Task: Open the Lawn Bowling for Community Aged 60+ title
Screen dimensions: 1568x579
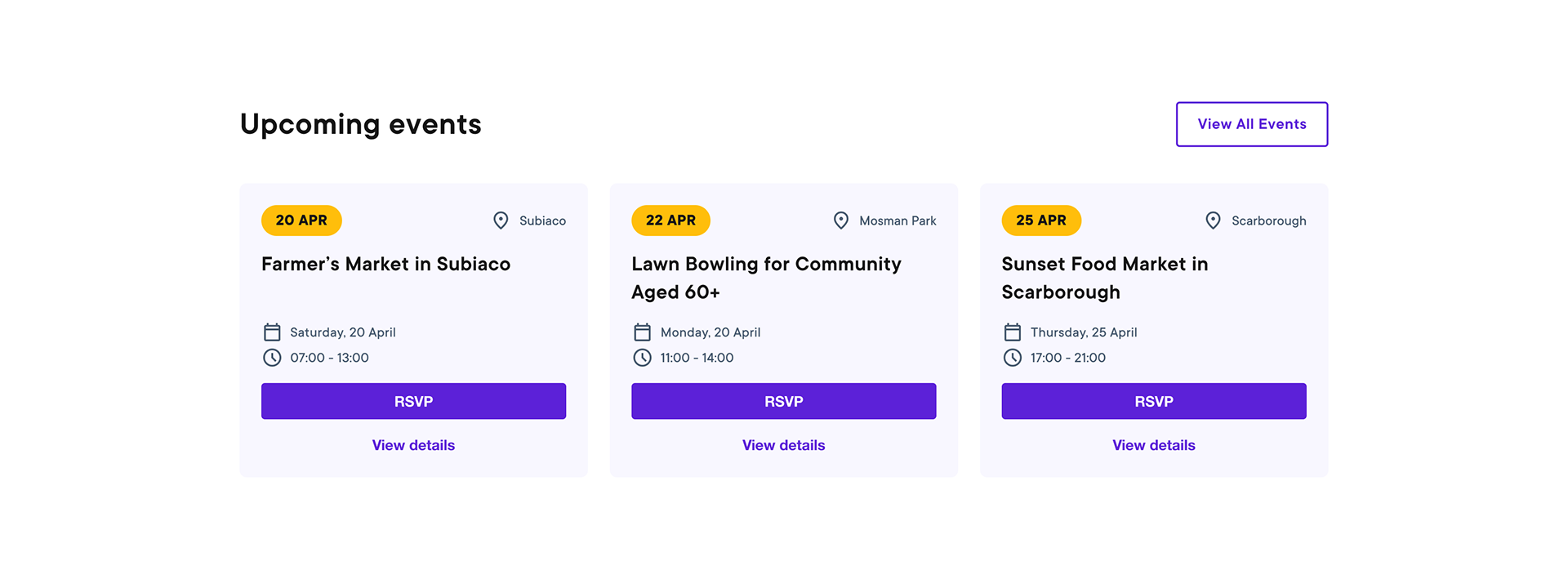Action: tap(766, 278)
